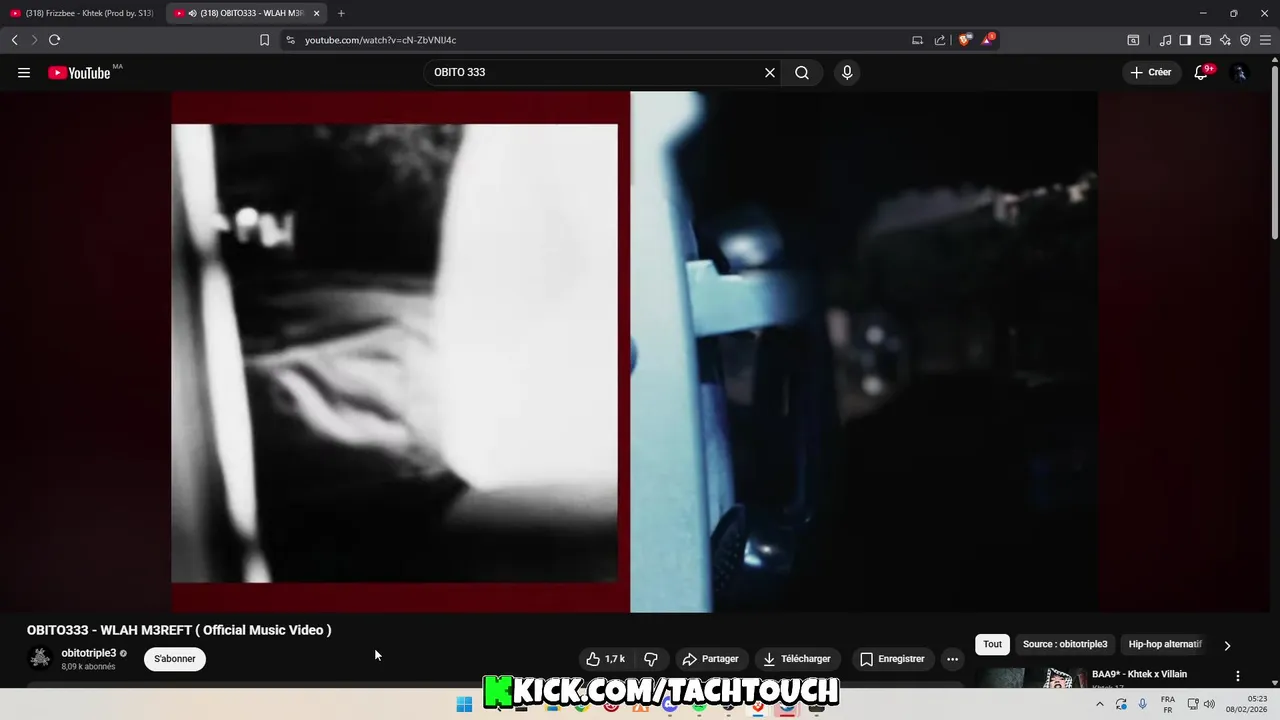The image size is (1280, 720).
Task: Install app / cast icon in address bar
Action: (917, 40)
